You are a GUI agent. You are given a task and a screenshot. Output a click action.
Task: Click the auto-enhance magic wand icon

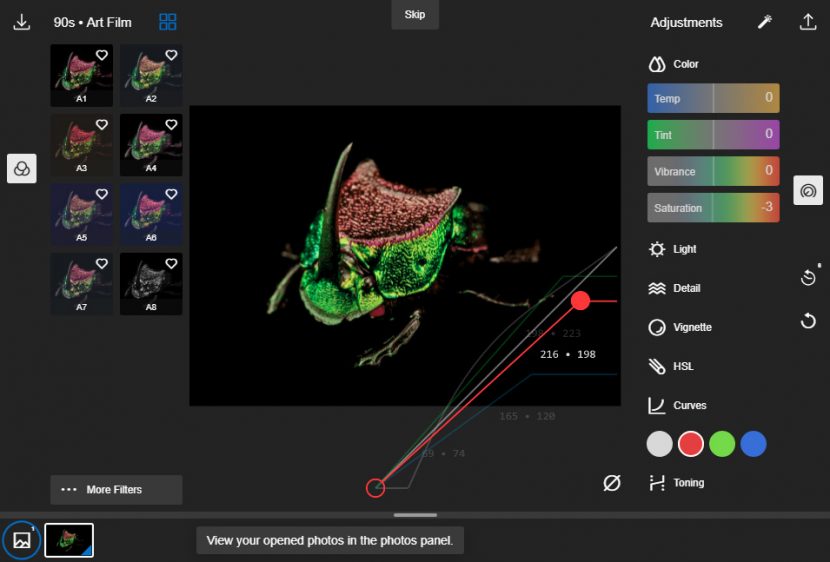765,22
